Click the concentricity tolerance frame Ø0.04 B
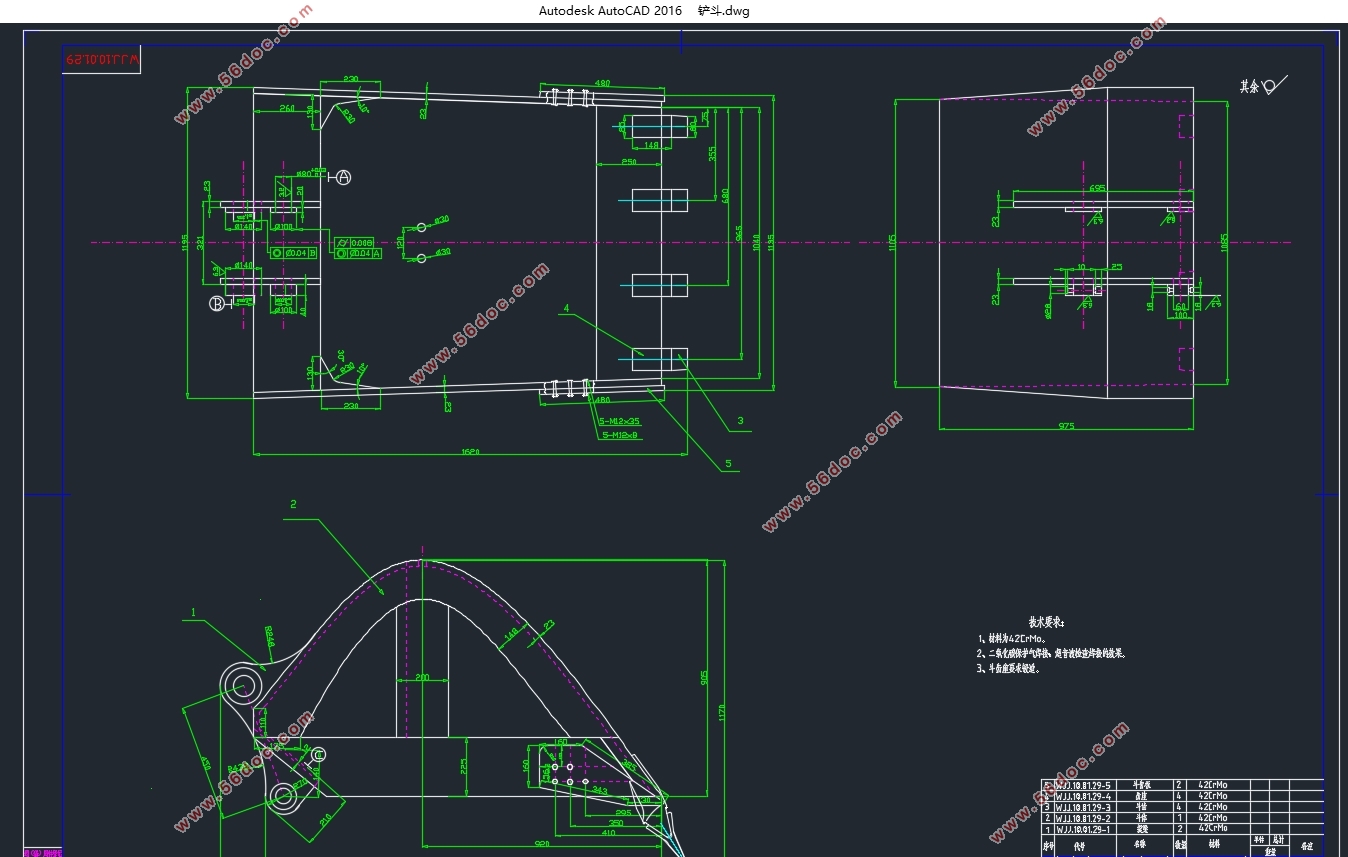1348x857 pixels. 293,253
